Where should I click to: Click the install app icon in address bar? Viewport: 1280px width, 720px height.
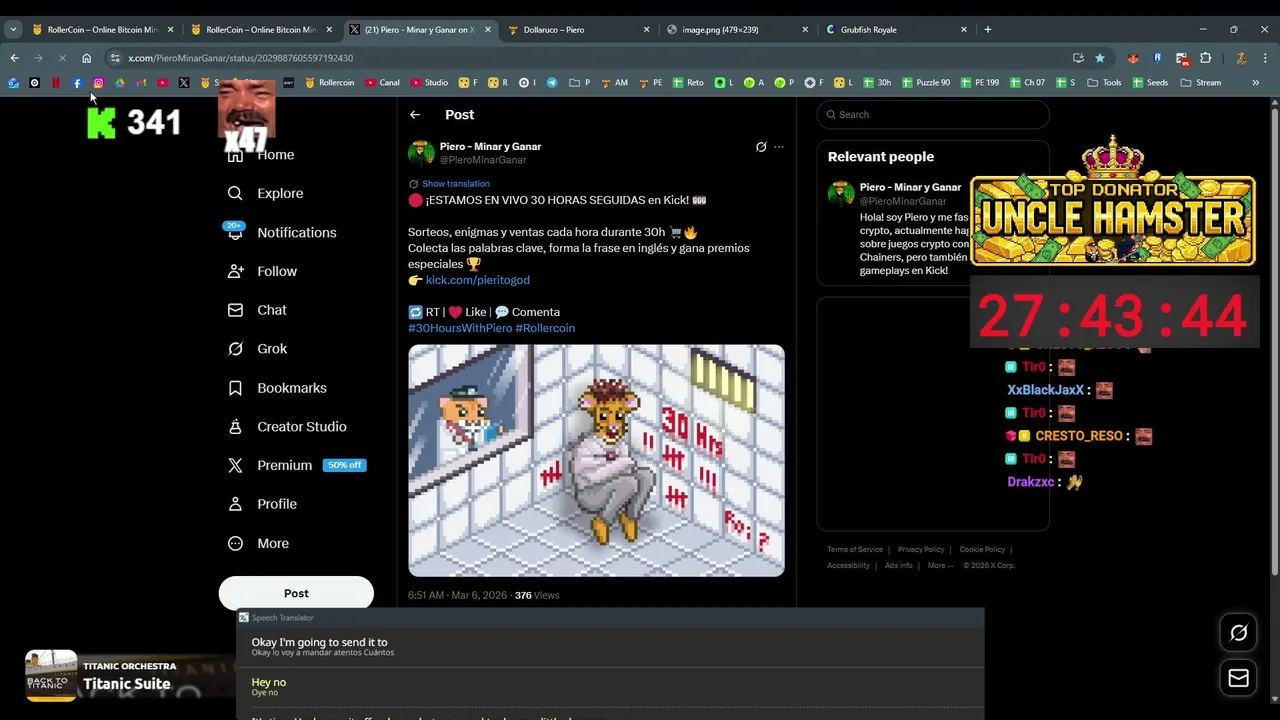coord(1078,58)
